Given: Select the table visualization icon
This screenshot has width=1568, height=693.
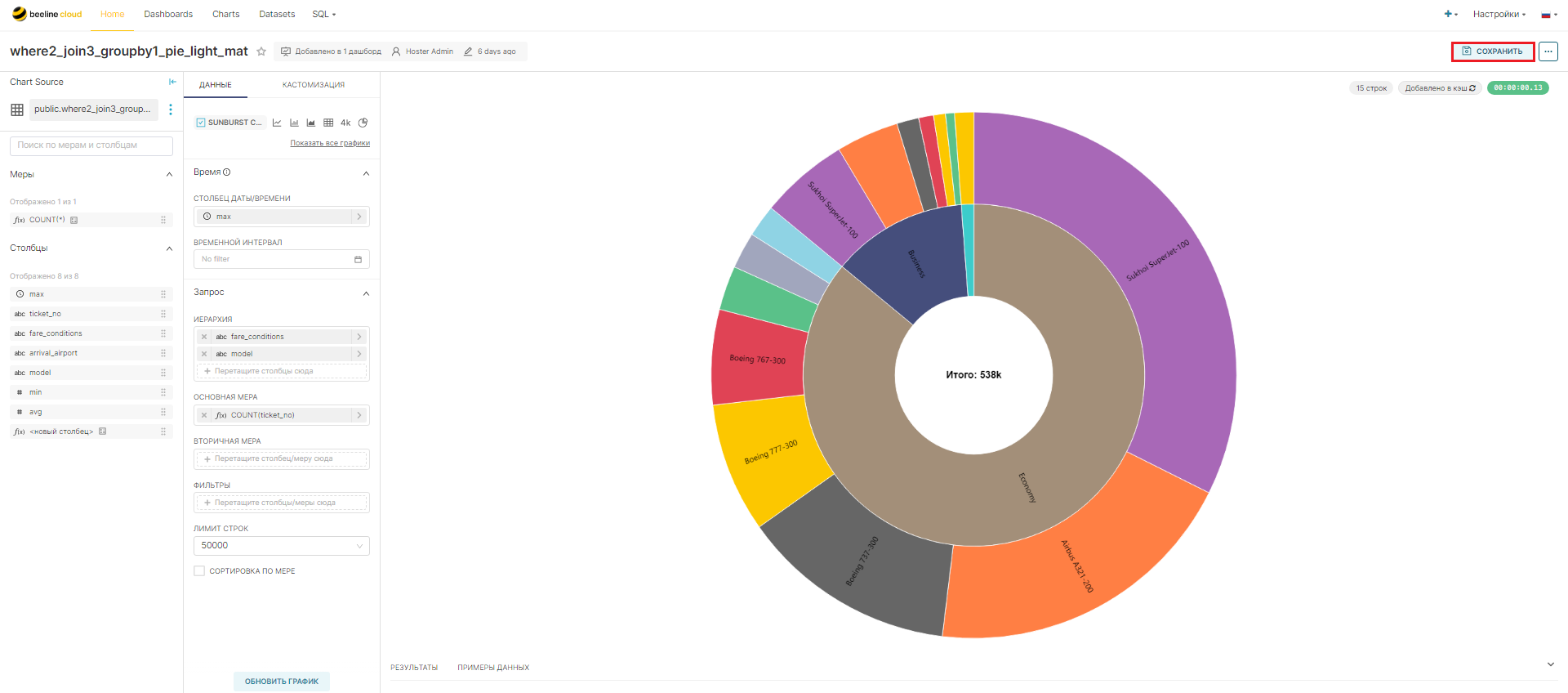Looking at the screenshot, I should (328, 123).
